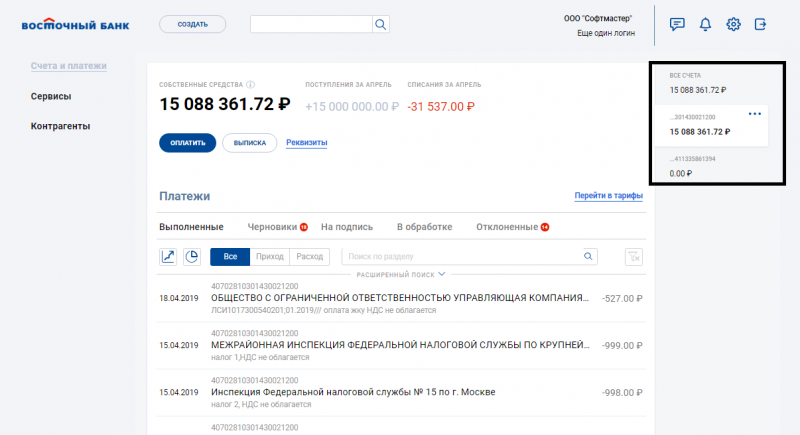Open three-dots menu for account ...301430021200

coord(755,114)
